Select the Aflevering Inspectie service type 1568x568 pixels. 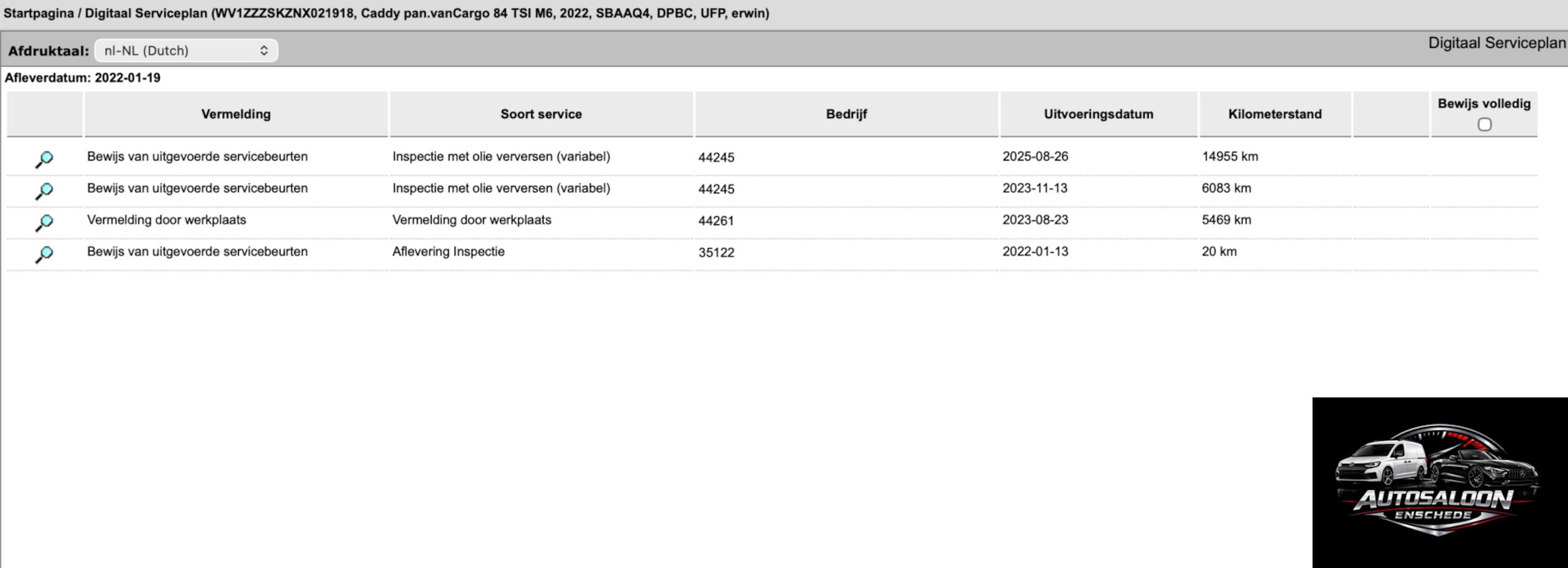coord(448,251)
